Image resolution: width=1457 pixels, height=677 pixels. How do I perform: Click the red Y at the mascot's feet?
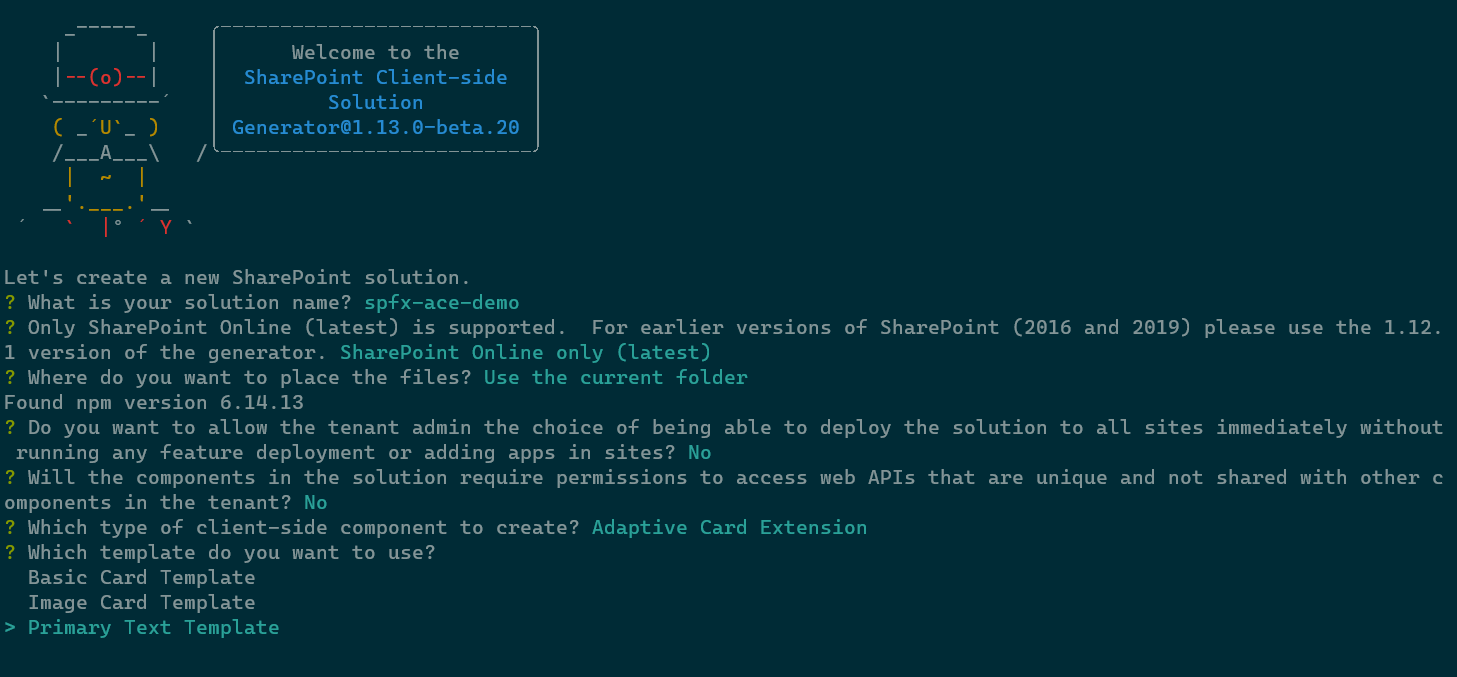click(x=165, y=228)
